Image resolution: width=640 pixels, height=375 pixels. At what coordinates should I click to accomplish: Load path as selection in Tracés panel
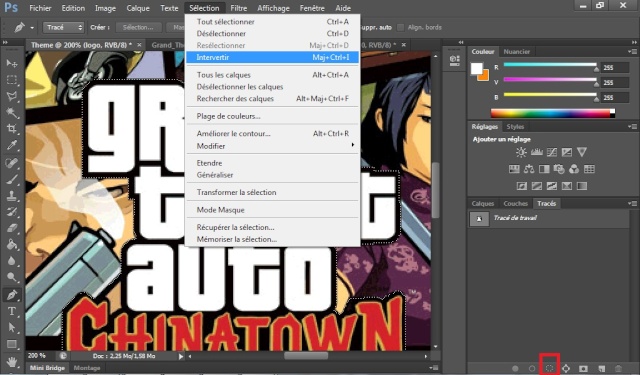pyautogui.click(x=549, y=368)
